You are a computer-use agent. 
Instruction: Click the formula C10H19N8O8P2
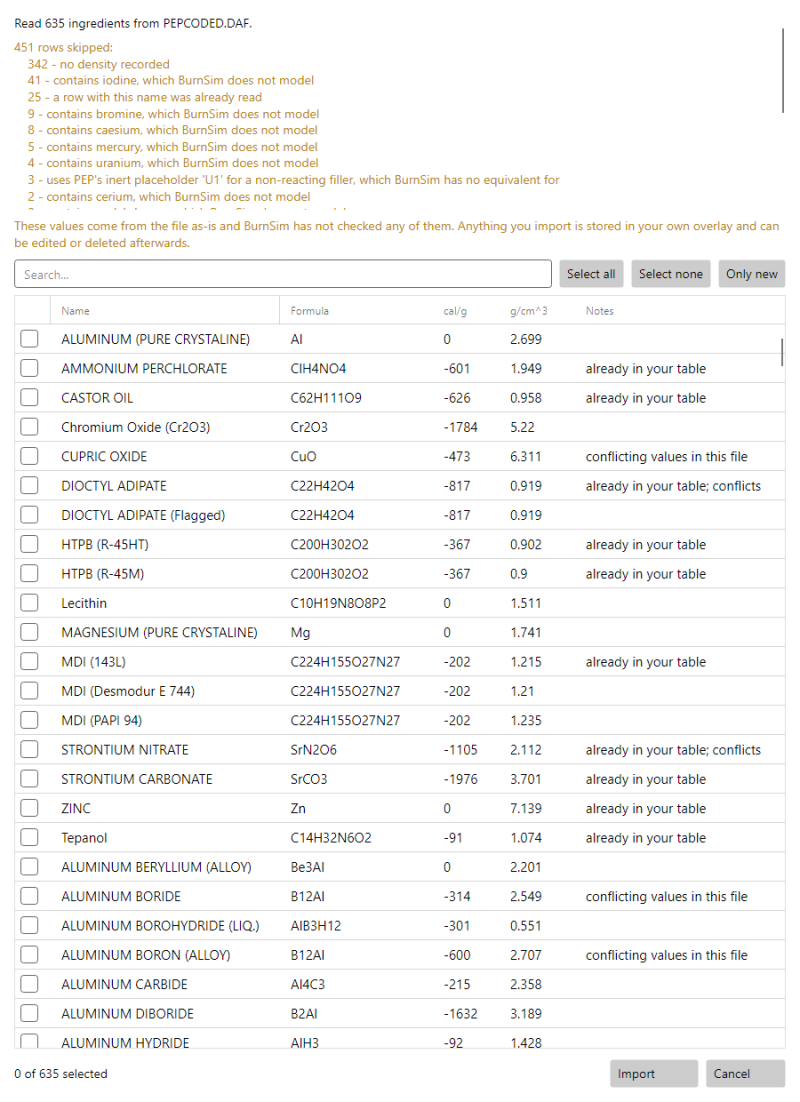[338, 603]
